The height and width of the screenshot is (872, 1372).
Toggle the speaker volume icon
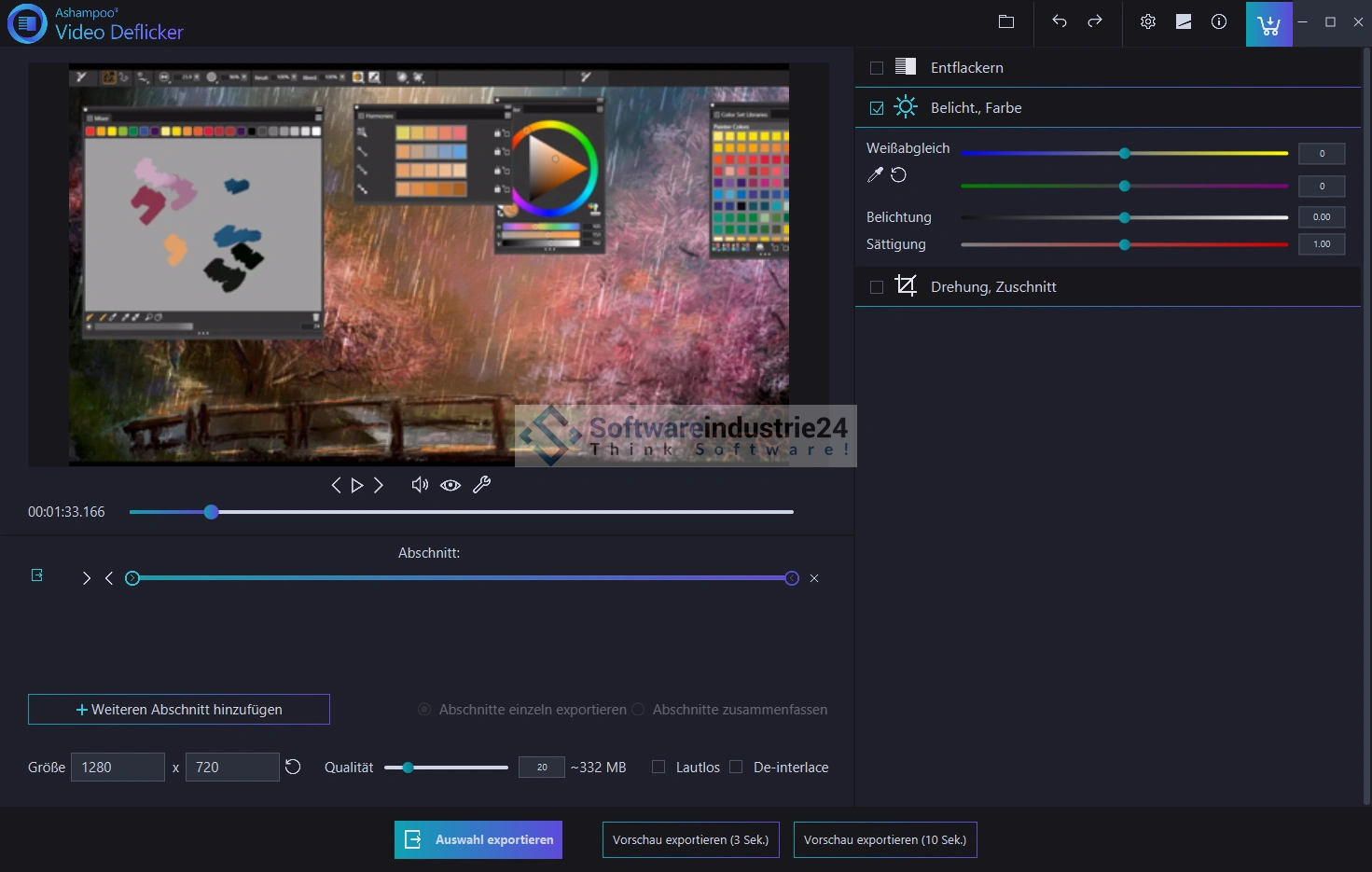click(x=420, y=485)
